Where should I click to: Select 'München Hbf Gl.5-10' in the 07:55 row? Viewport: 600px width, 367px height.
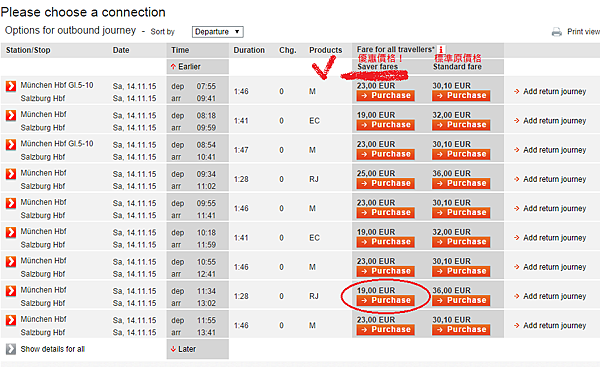pos(57,85)
